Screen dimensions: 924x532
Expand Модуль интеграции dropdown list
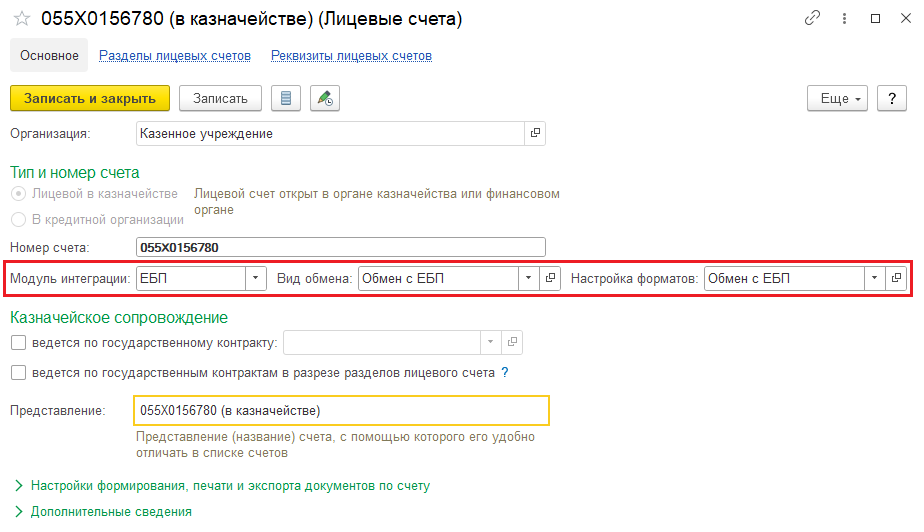click(x=255, y=278)
